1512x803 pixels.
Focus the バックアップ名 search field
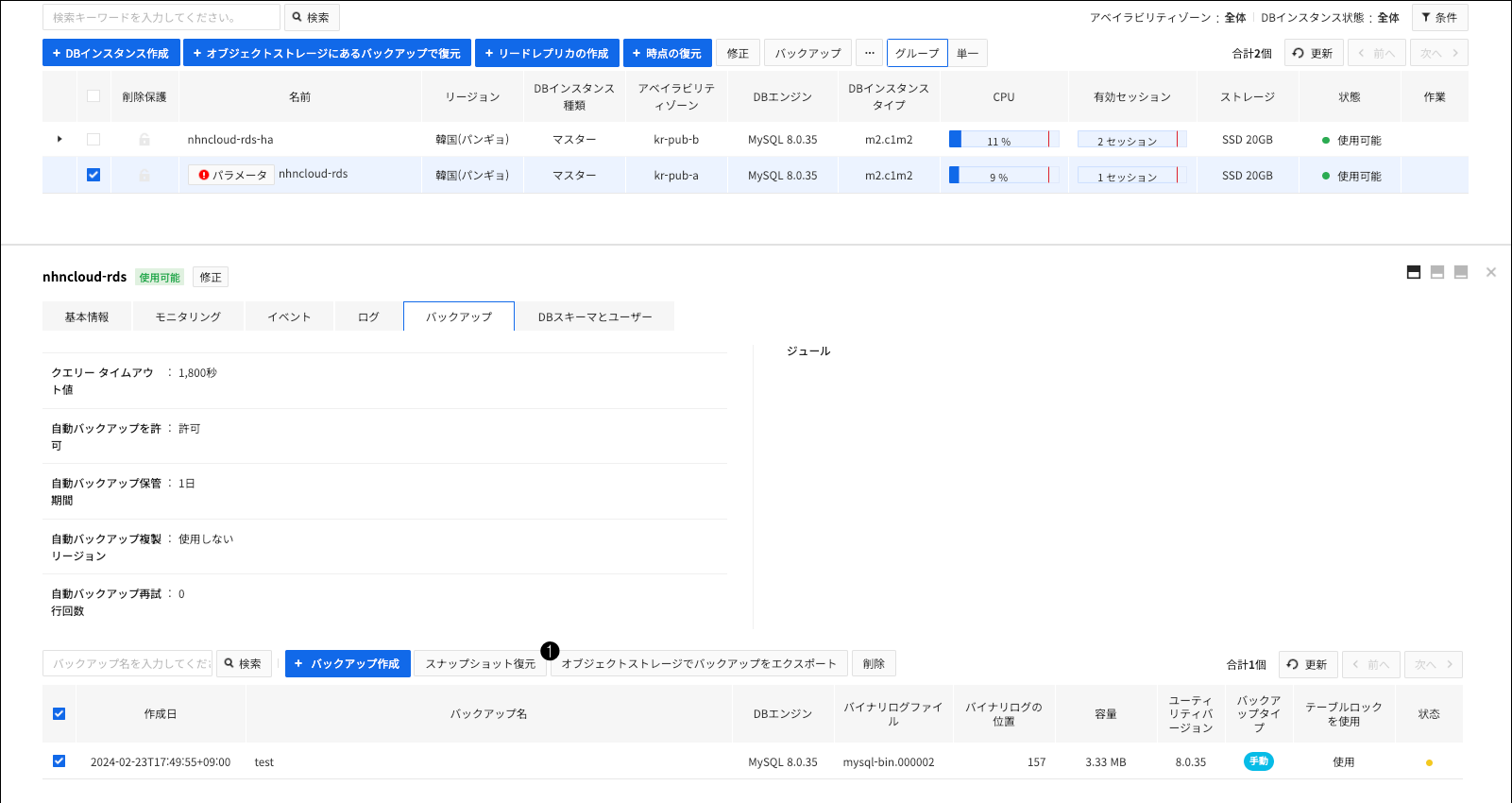(x=127, y=664)
